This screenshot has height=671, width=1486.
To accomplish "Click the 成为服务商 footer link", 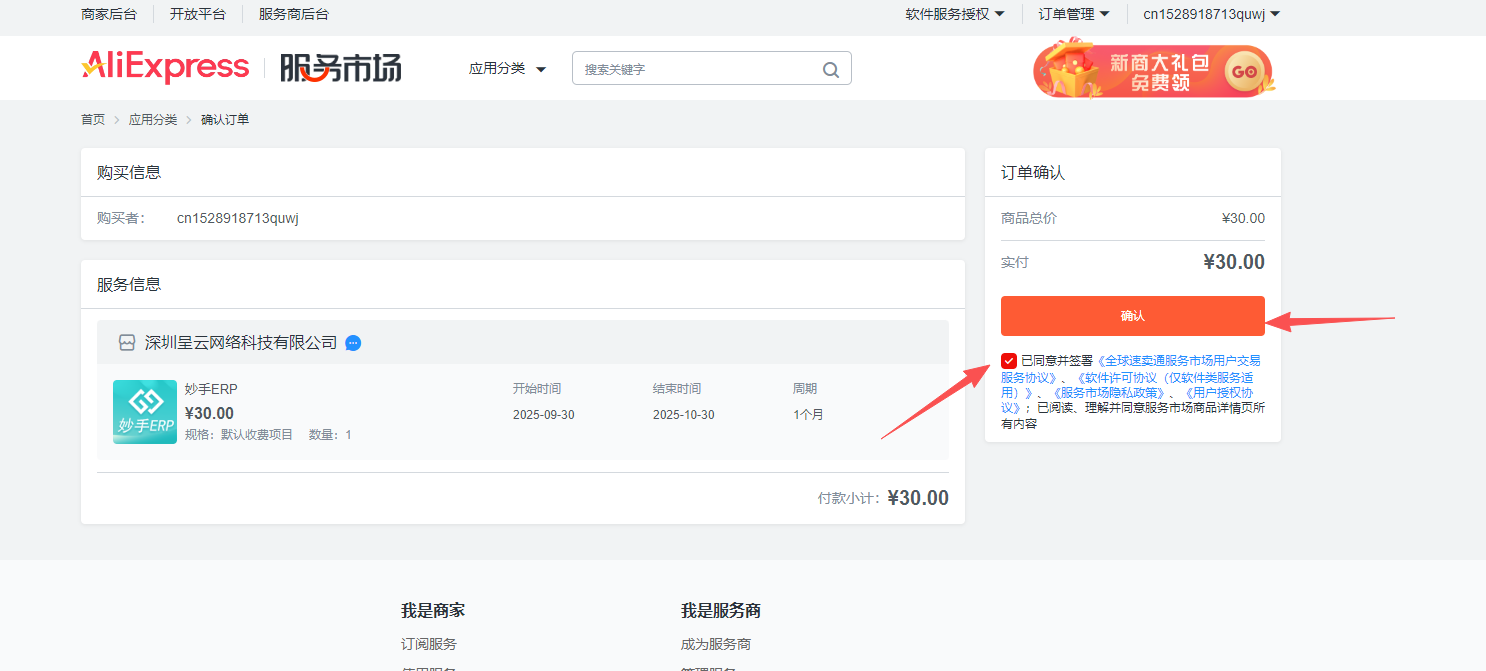I will (716, 644).
